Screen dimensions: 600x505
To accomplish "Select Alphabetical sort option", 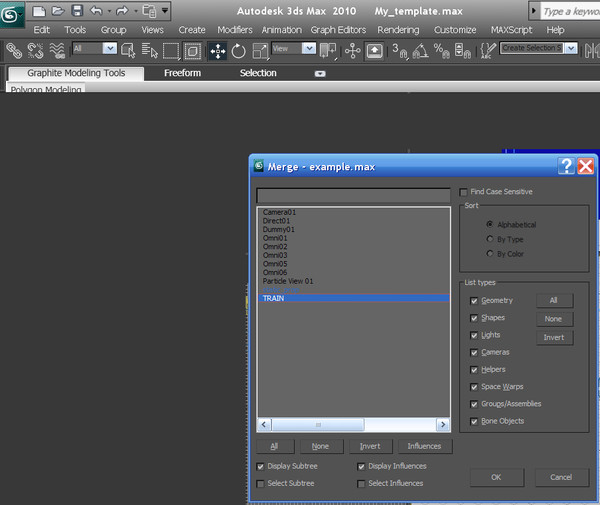I will (489, 224).
